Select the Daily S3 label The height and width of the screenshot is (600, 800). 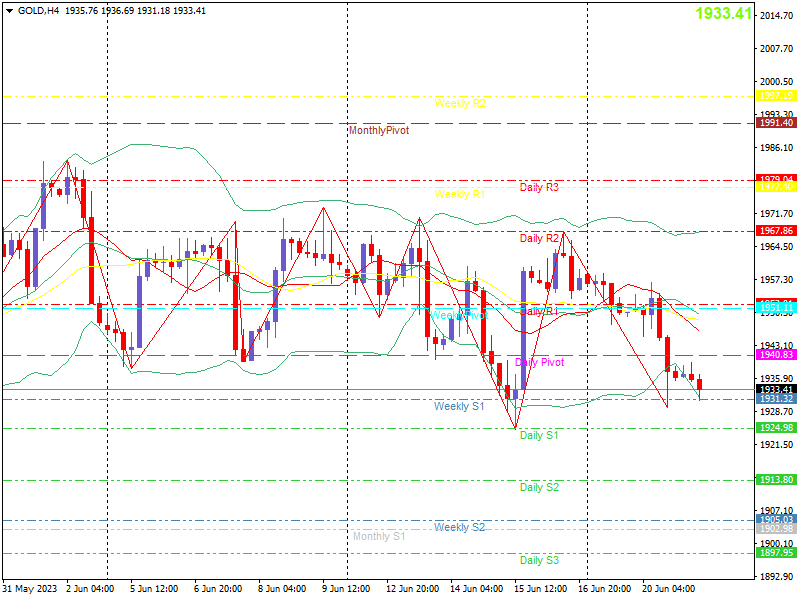(x=539, y=561)
